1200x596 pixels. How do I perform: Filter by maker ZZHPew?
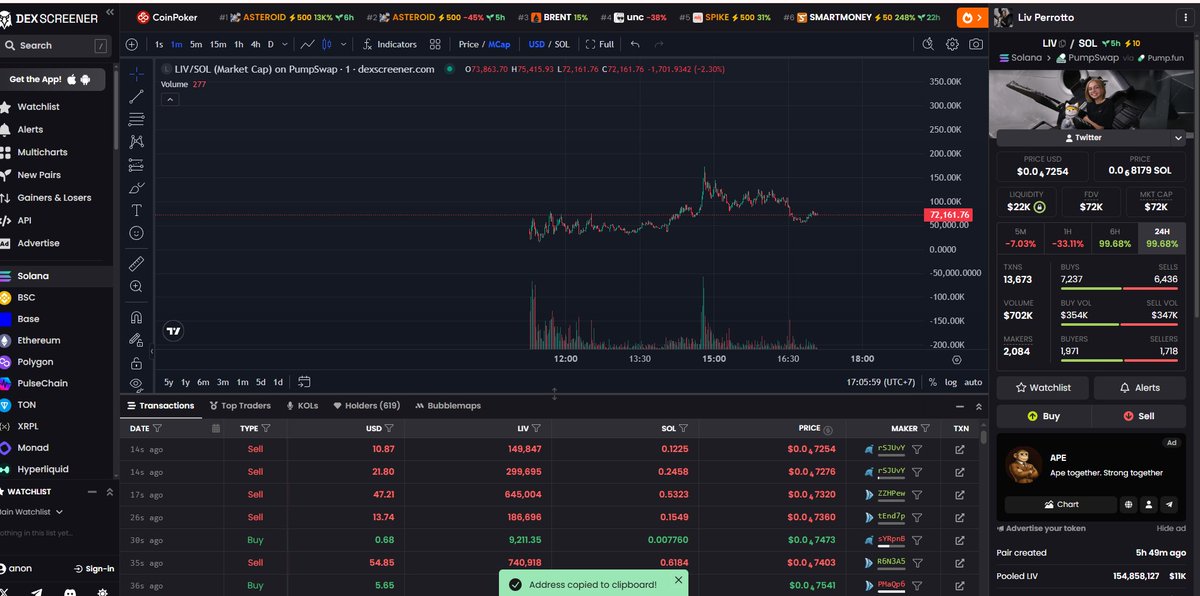coord(917,494)
